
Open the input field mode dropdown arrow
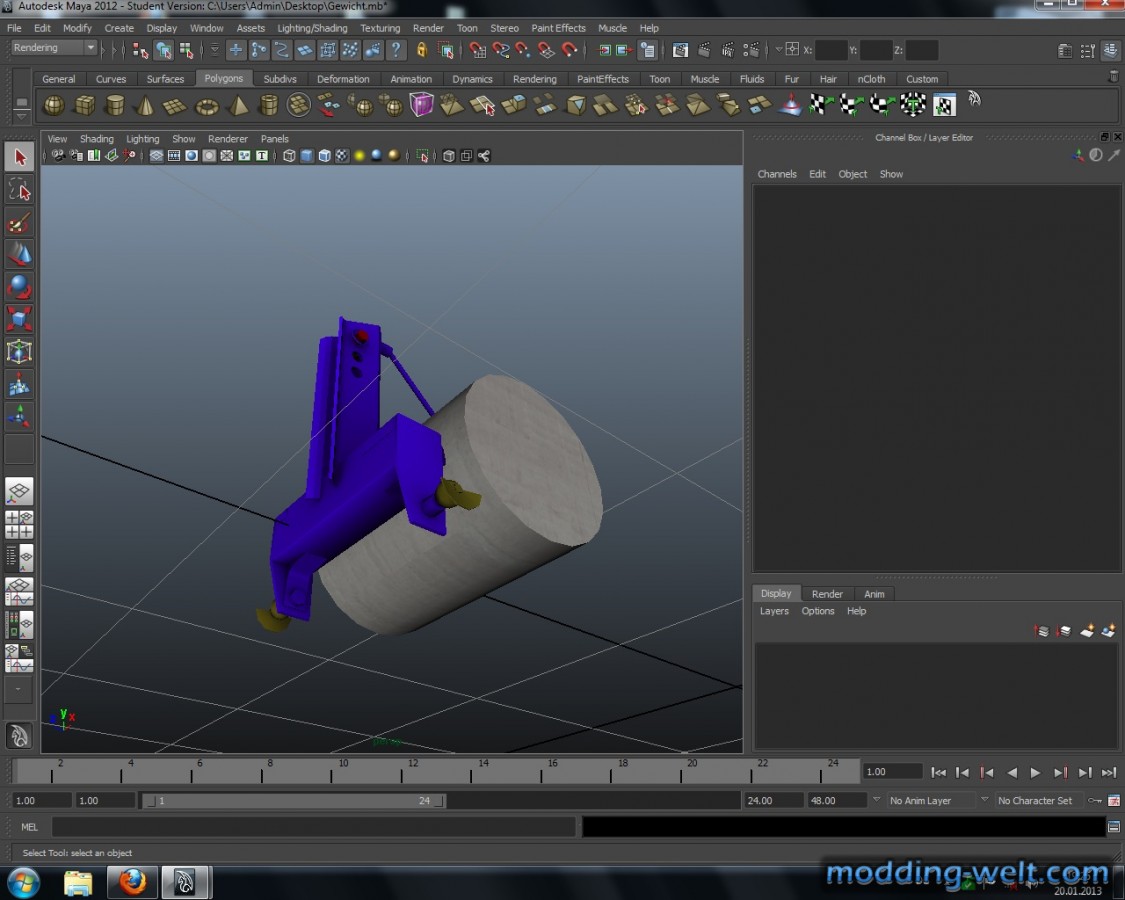pos(778,50)
